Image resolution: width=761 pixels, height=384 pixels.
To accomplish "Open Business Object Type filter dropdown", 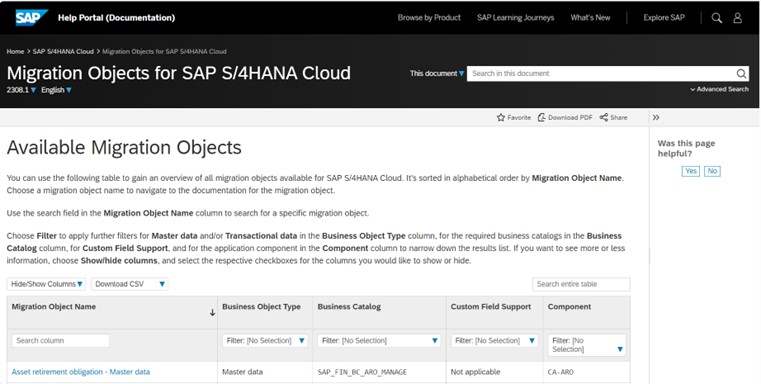I will click(265, 341).
